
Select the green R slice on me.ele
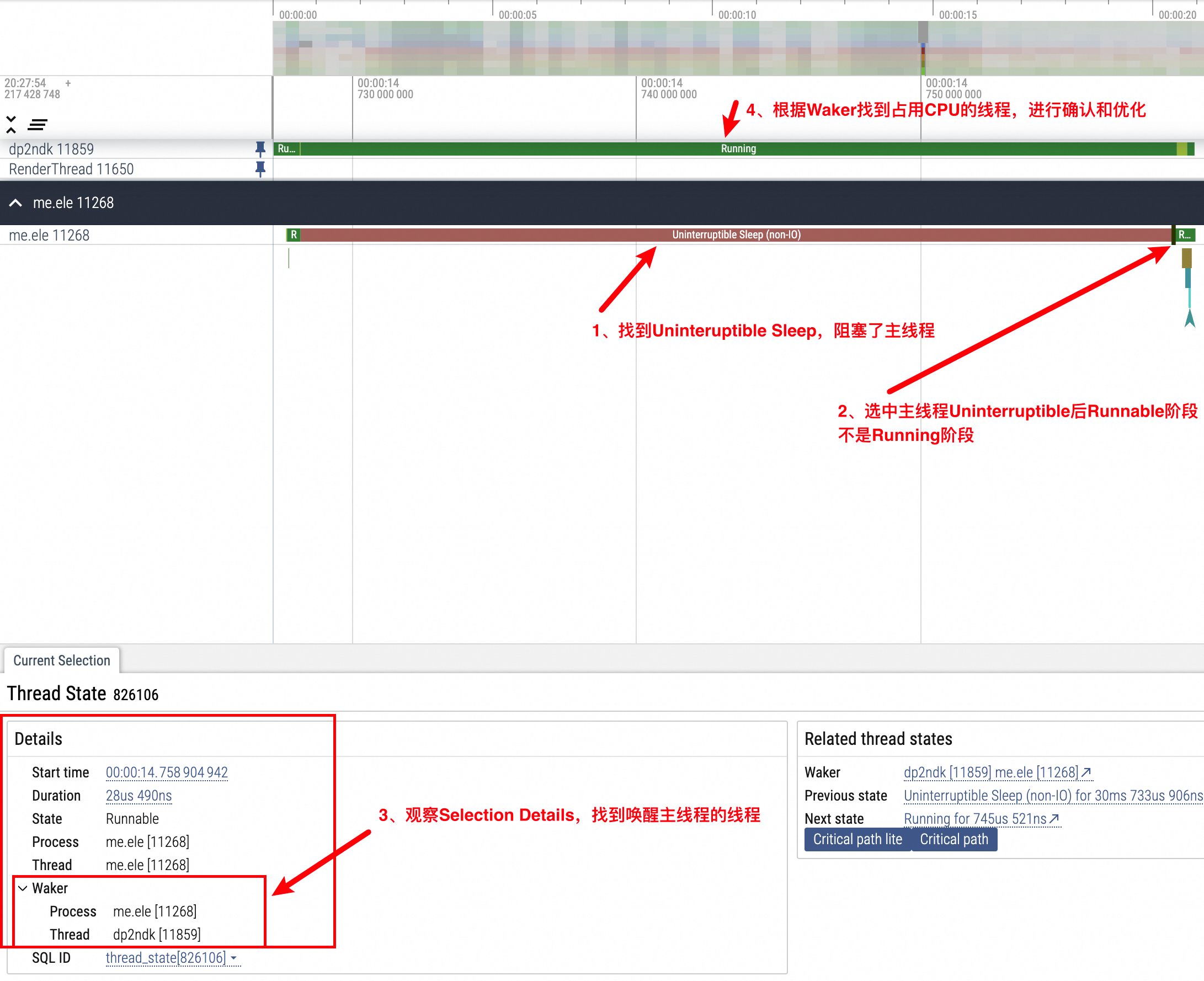[293, 235]
